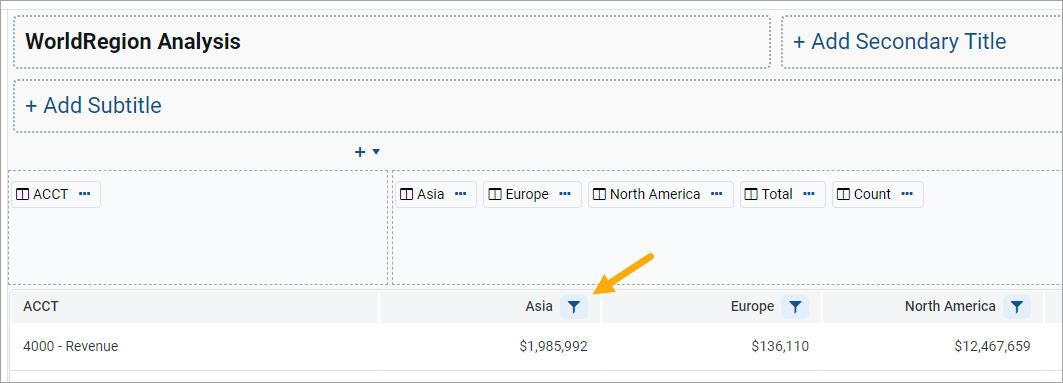The height and width of the screenshot is (383, 1063).
Task: Select the Total column chip
Action: click(782, 195)
